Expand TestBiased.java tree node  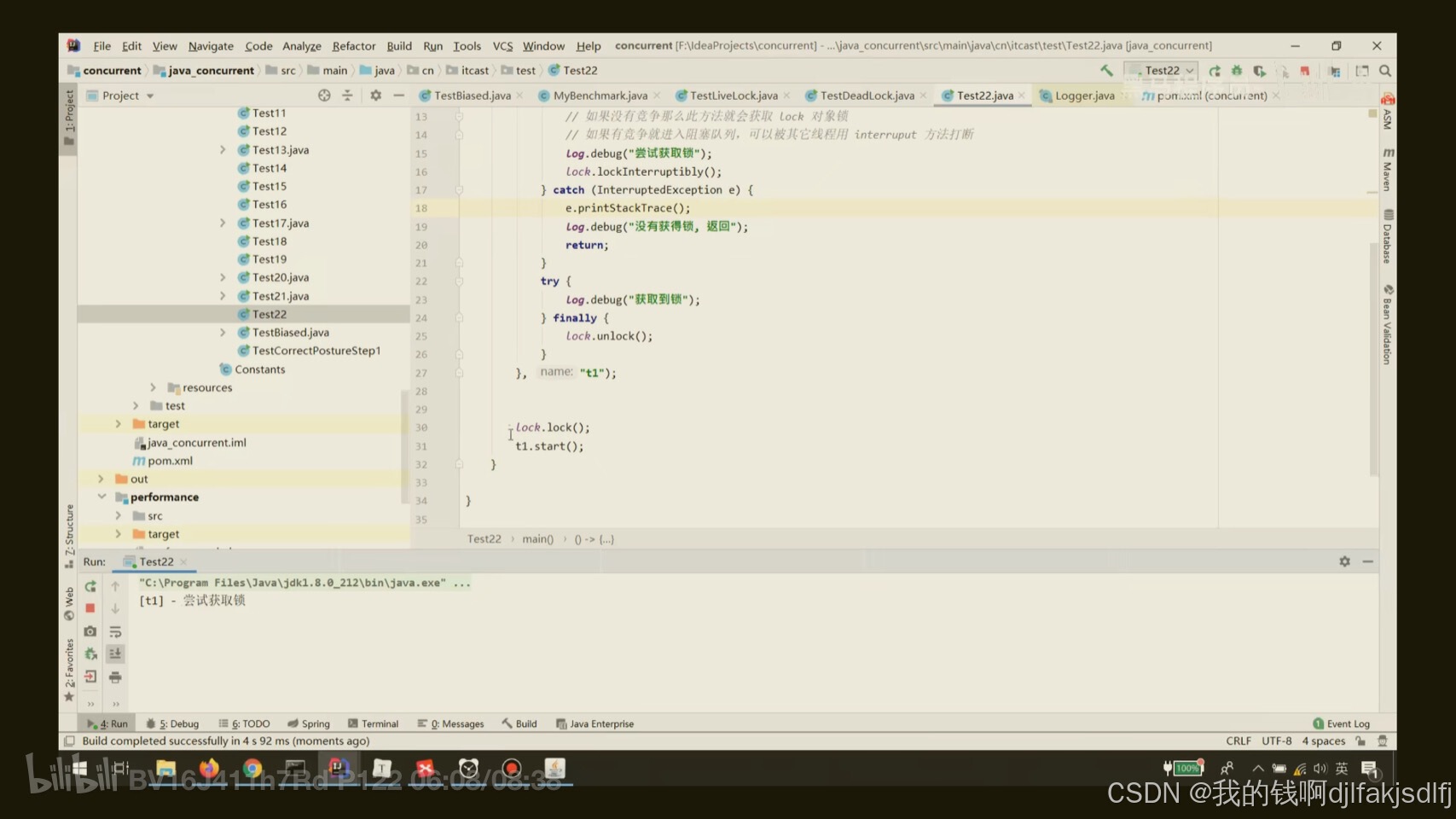point(223,333)
